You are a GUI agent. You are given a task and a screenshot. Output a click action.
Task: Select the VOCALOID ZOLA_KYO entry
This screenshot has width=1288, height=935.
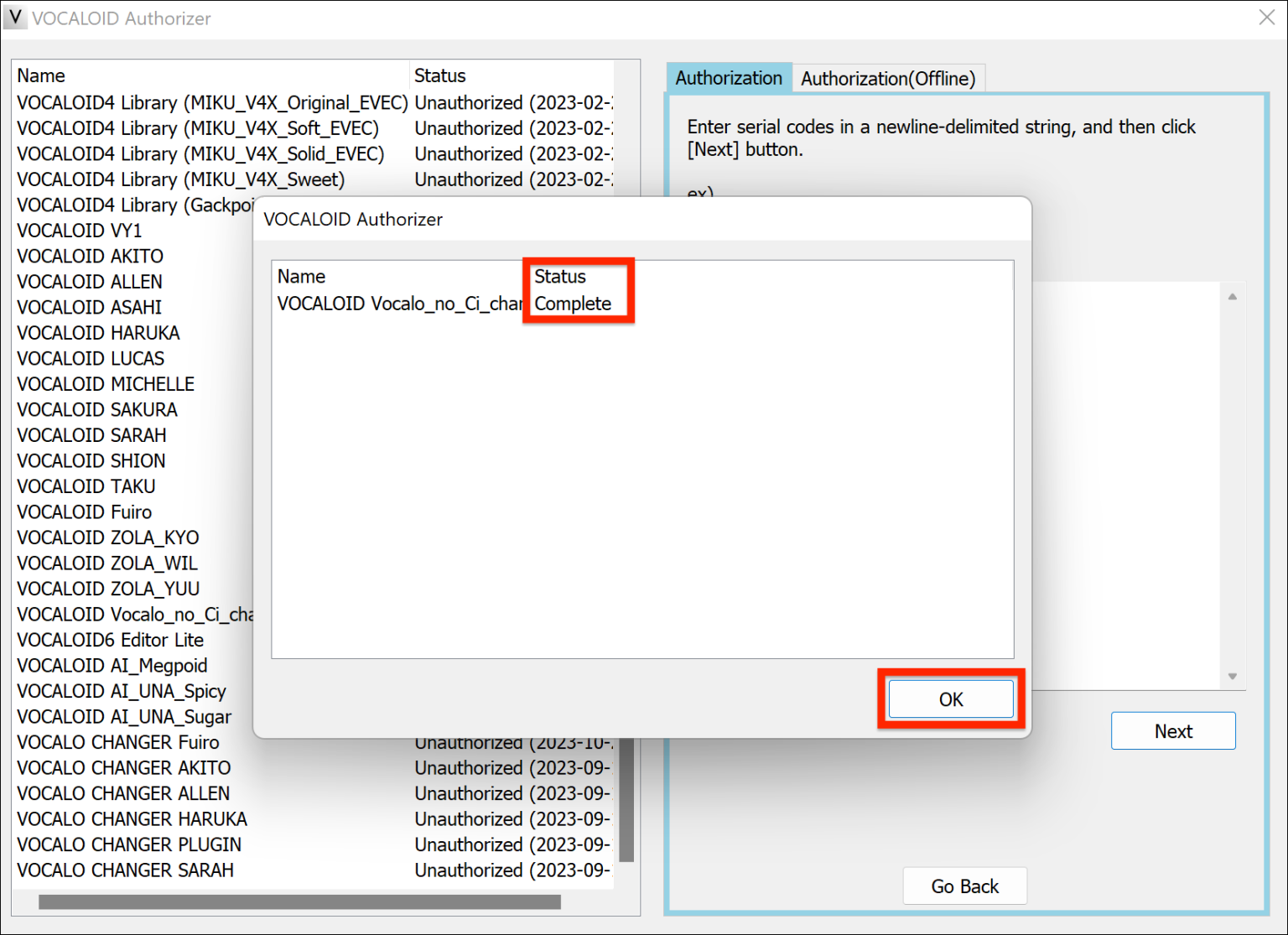click(x=107, y=537)
